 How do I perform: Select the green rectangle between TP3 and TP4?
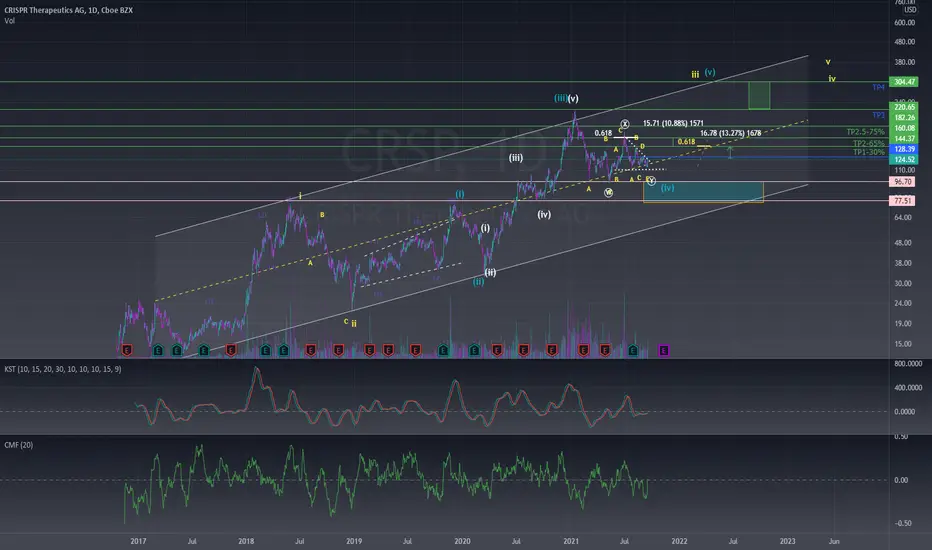759,95
